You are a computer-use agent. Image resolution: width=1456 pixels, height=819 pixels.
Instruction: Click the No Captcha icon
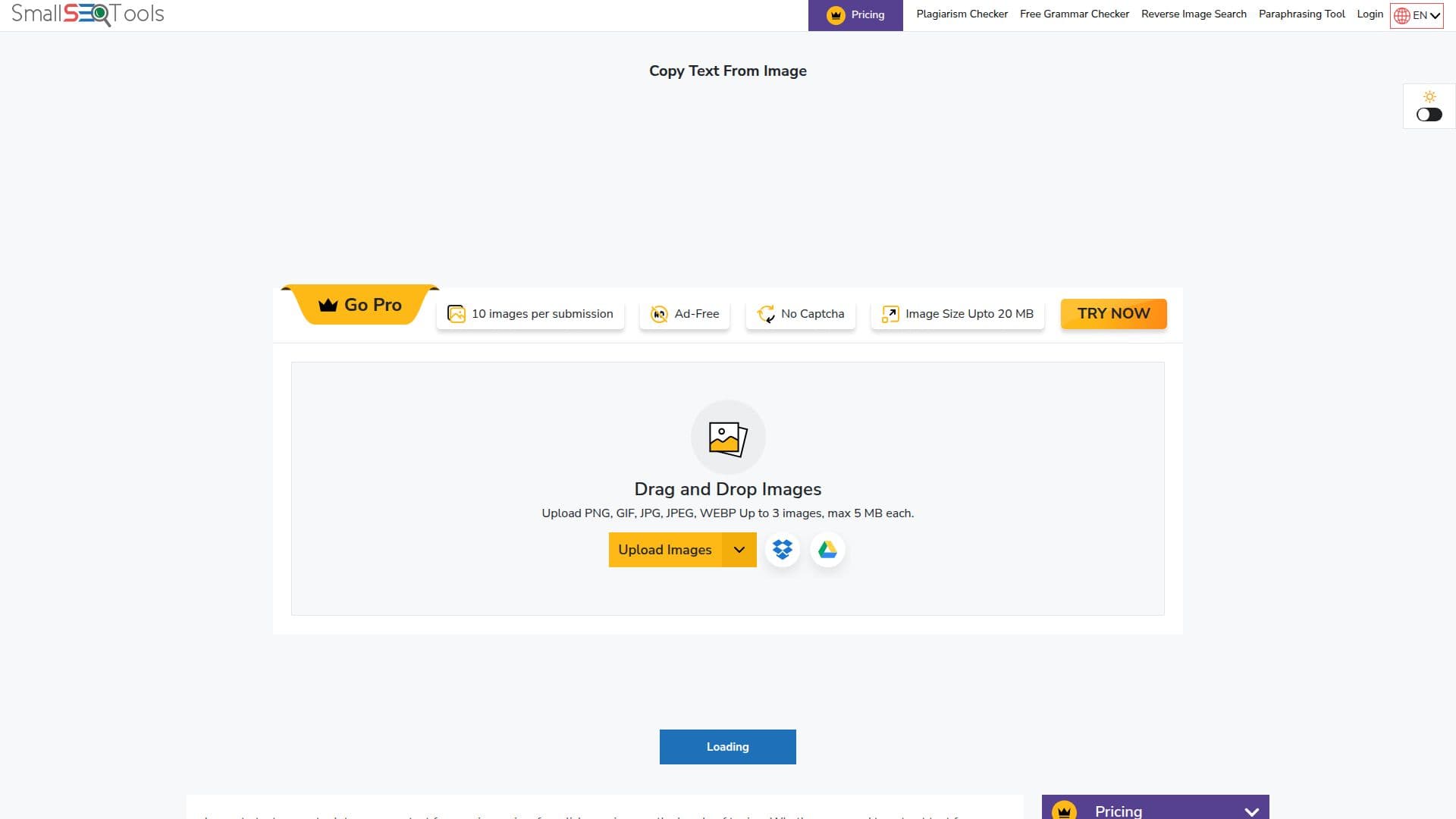pos(766,314)
